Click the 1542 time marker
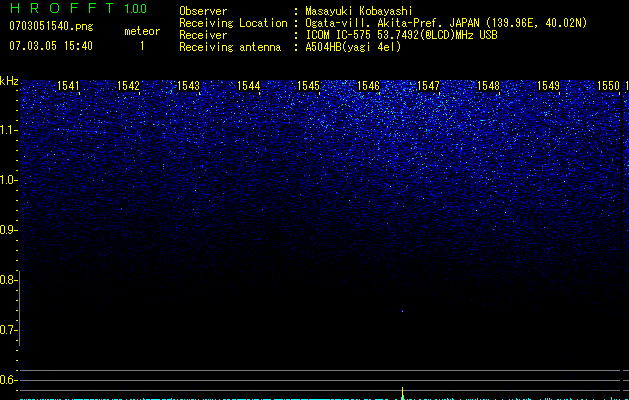Image resolution: width=629 pixels, height=400 pixels. 128,86
